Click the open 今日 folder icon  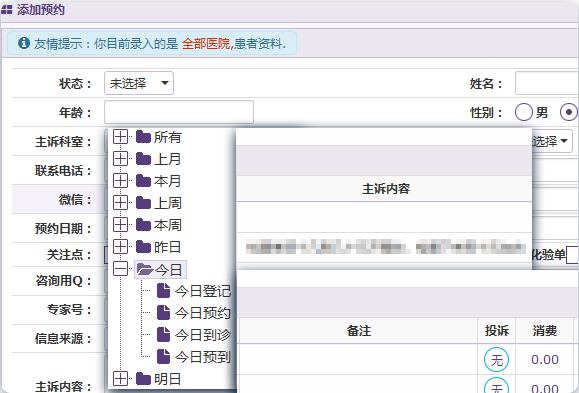pos(145,269)
